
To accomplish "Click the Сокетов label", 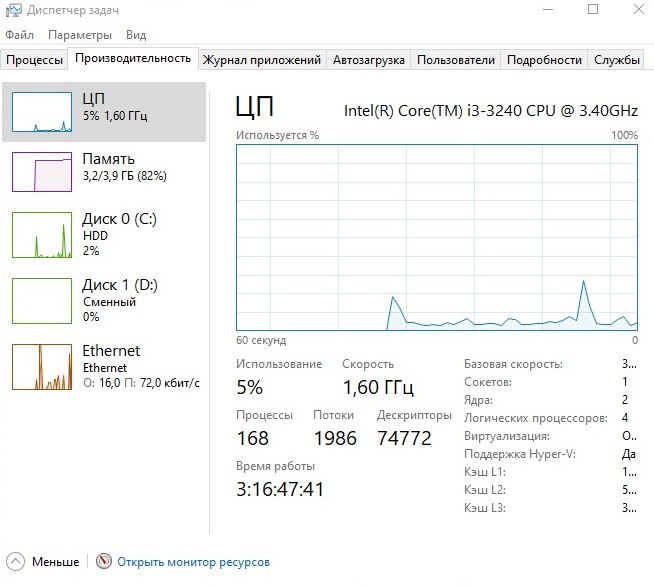I will 488,382.
